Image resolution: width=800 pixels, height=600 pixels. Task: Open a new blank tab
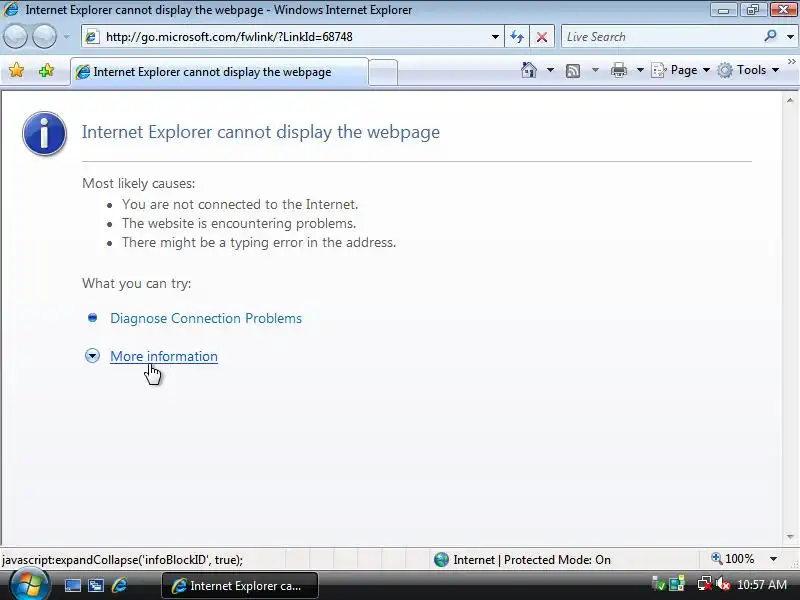coord(383,72)
